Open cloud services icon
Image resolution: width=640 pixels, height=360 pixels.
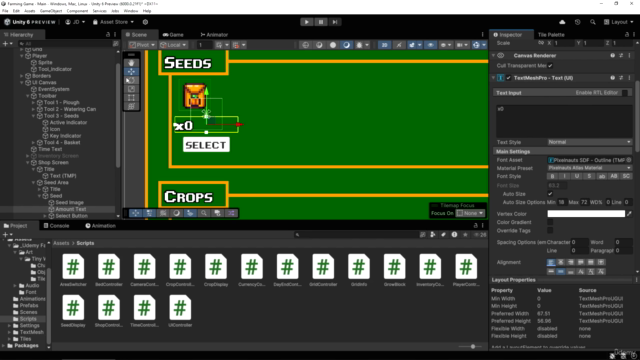(562, 22)
